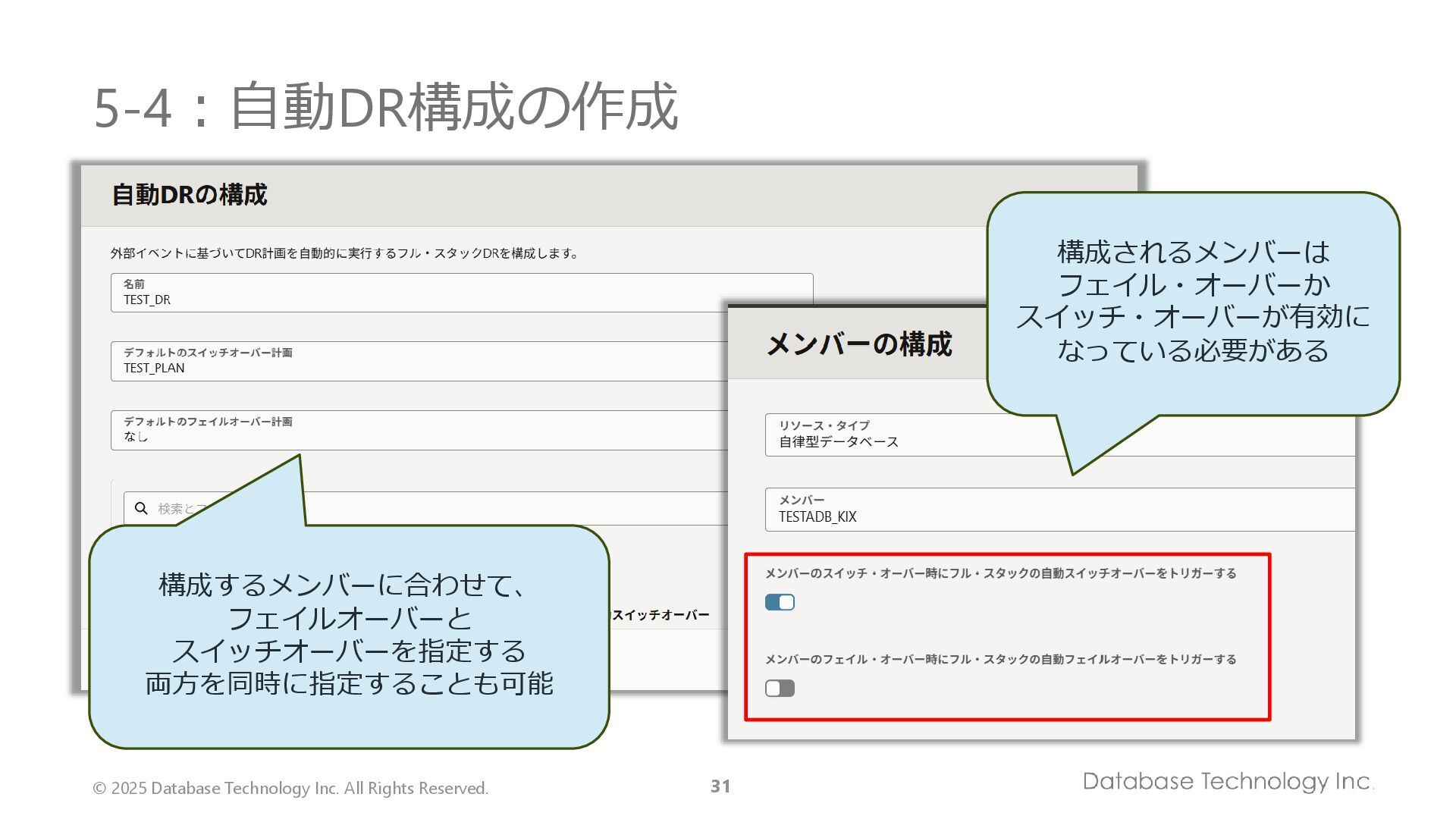Viewport: 1456px width, 819px height.
Task: Click the メンバーの構成 panel heading
Action: pos(858,344)
